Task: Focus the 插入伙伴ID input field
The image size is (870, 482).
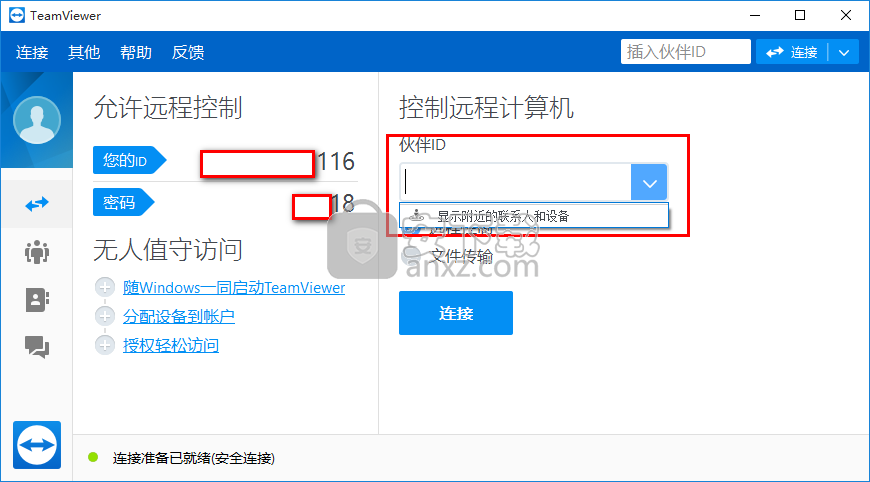Action: coord(685,52)
